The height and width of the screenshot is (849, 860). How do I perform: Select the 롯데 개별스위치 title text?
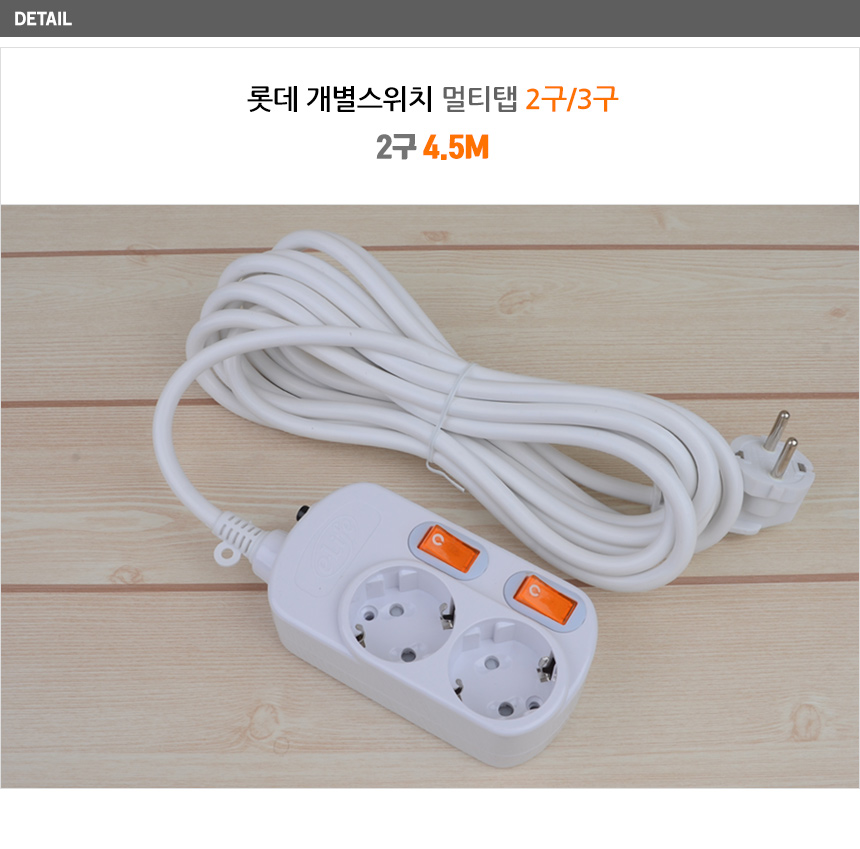(x=340, y=99)
